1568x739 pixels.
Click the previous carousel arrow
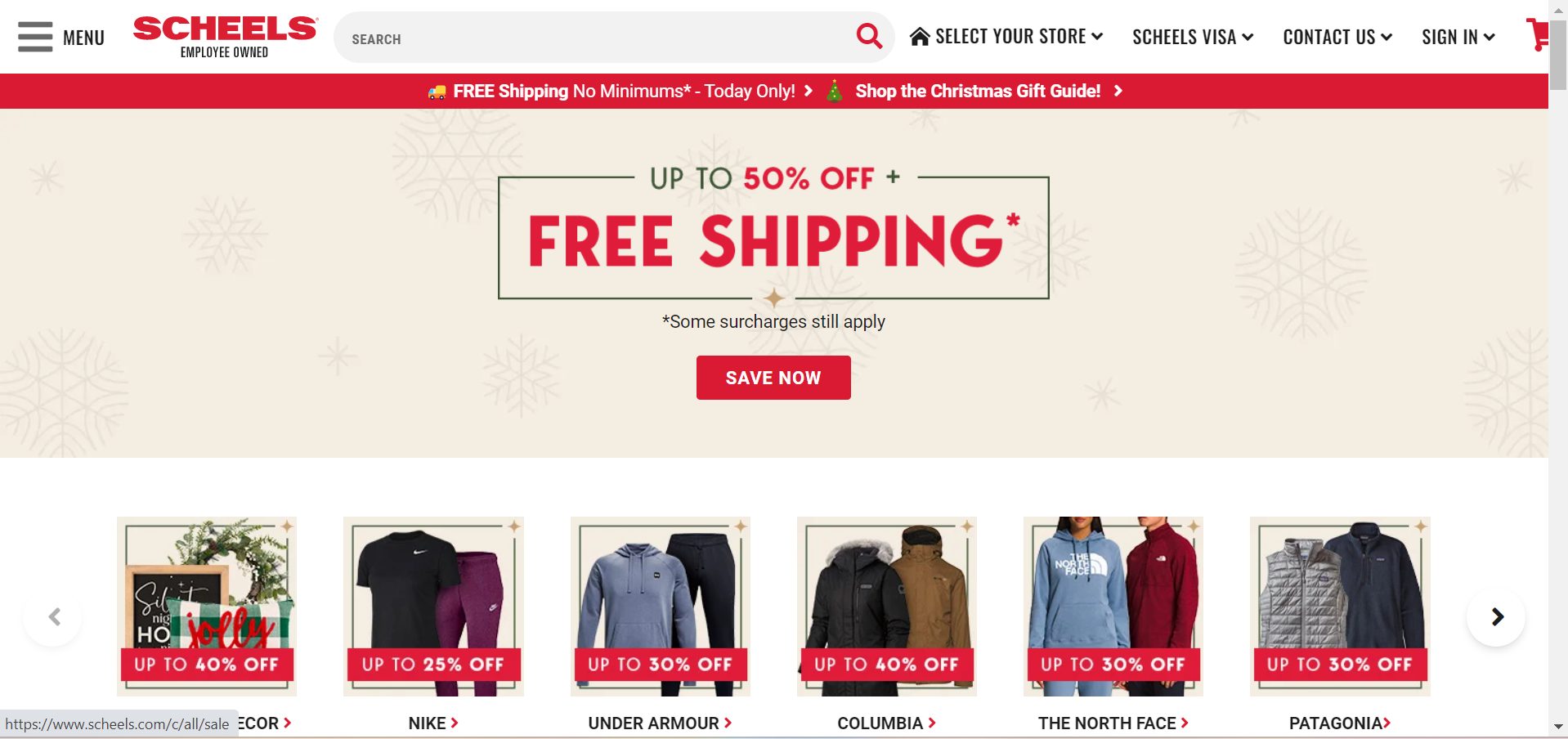(x=53, y=617)
